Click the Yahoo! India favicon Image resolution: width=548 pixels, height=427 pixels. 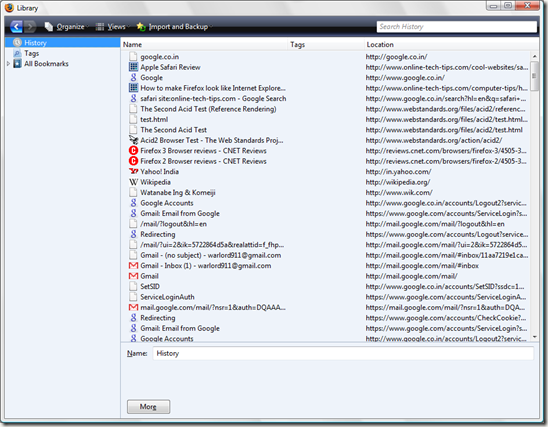click(133, 171)
